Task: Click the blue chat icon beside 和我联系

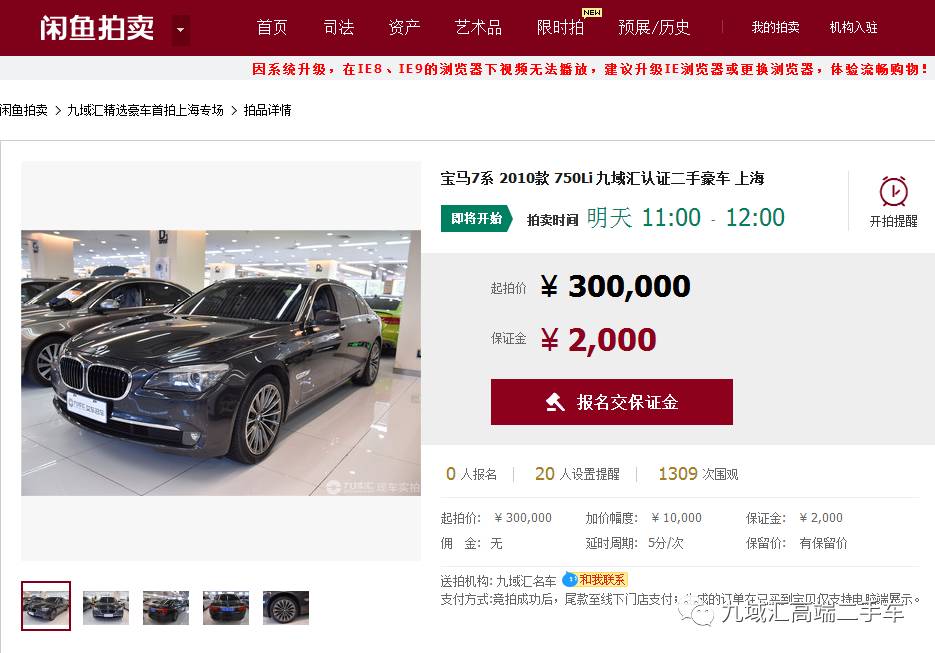Action: point(571,579)
